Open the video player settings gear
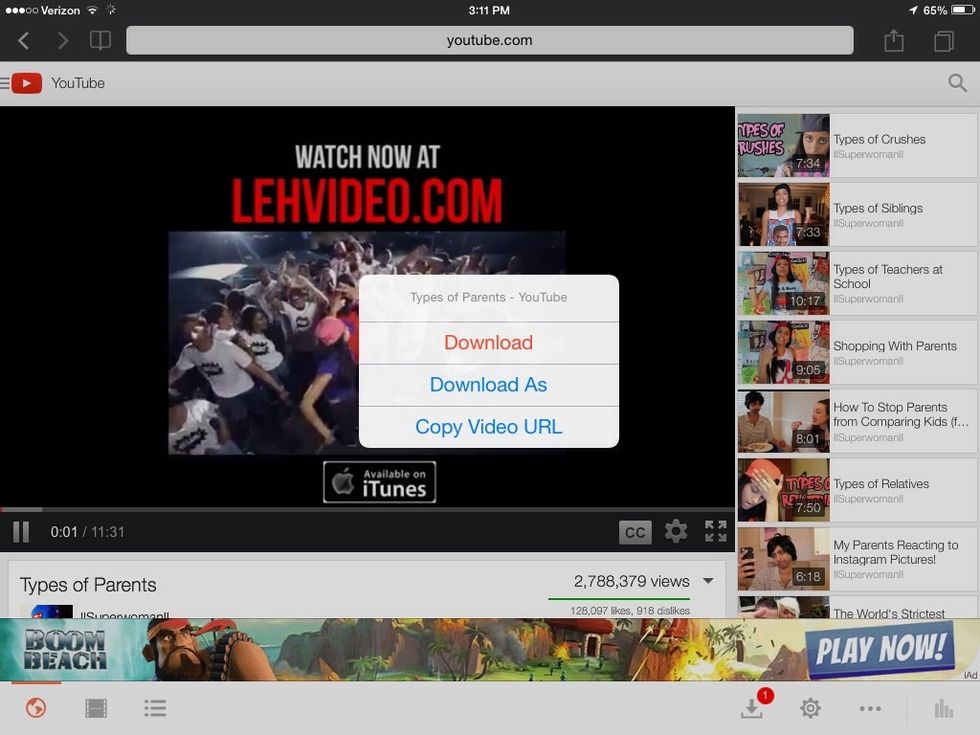Viewport: 980px width, 735px height. 675,531
